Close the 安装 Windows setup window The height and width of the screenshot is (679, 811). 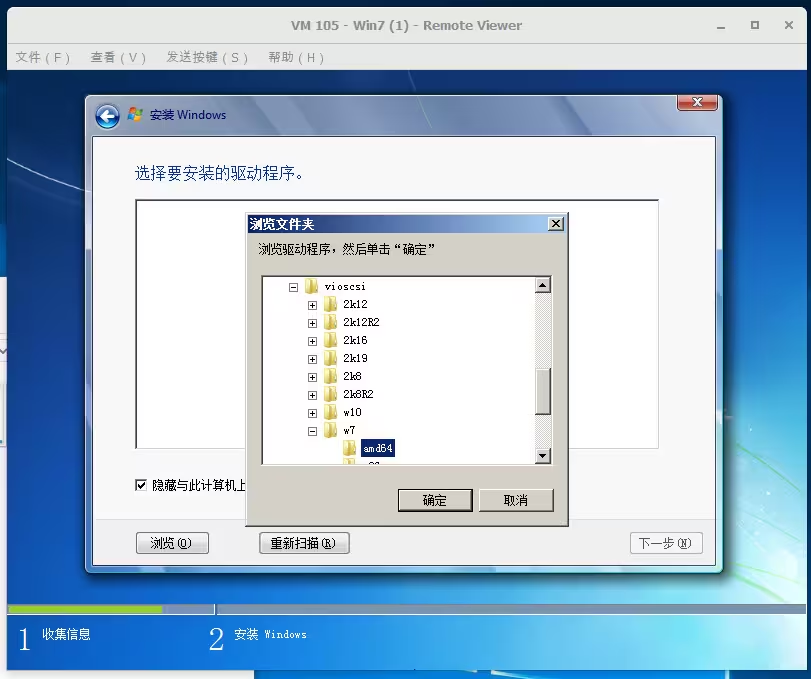tap(697, 102)
